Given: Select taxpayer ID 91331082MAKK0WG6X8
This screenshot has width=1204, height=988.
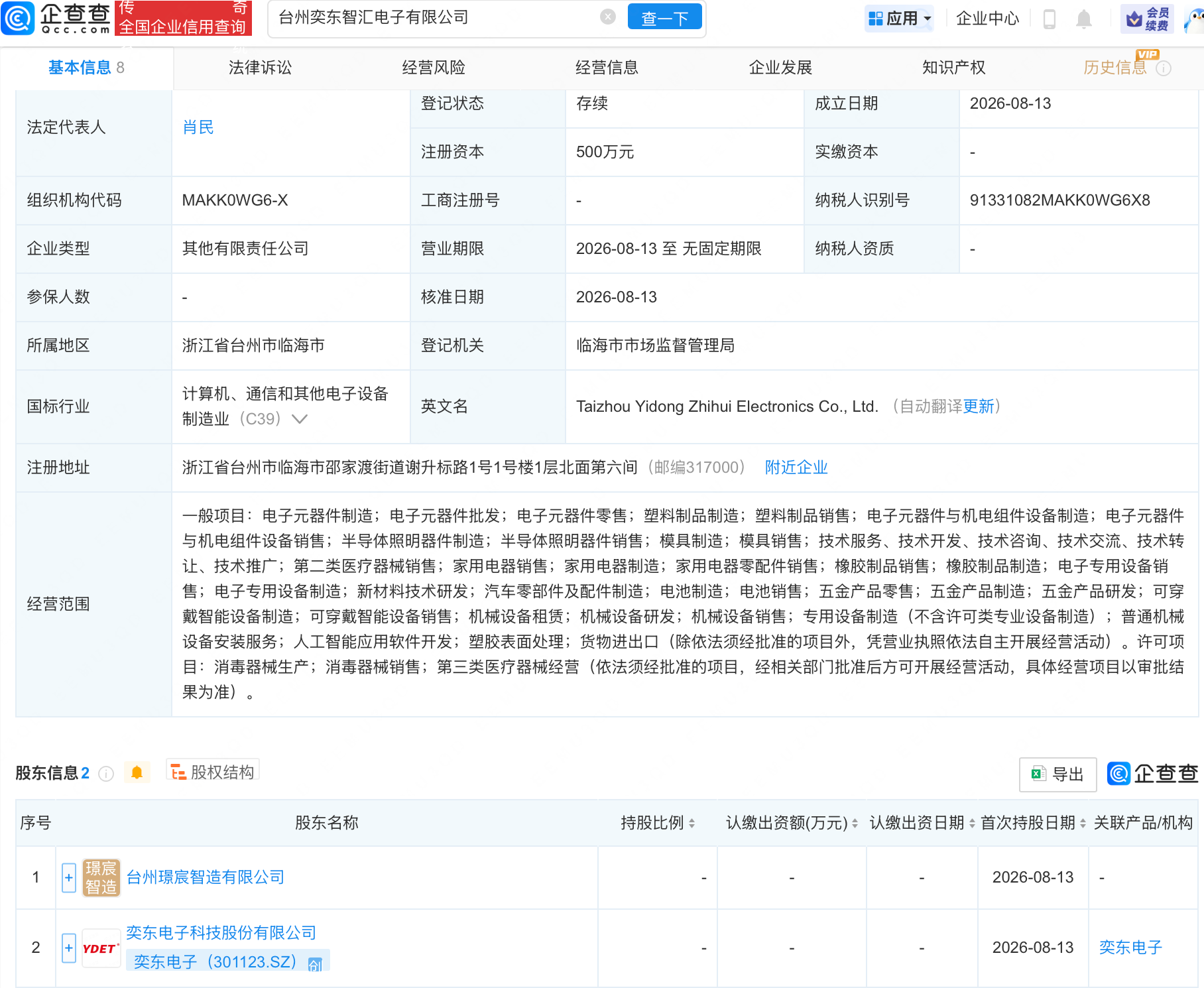Looking at the screenshot, I should point(1059,200).
